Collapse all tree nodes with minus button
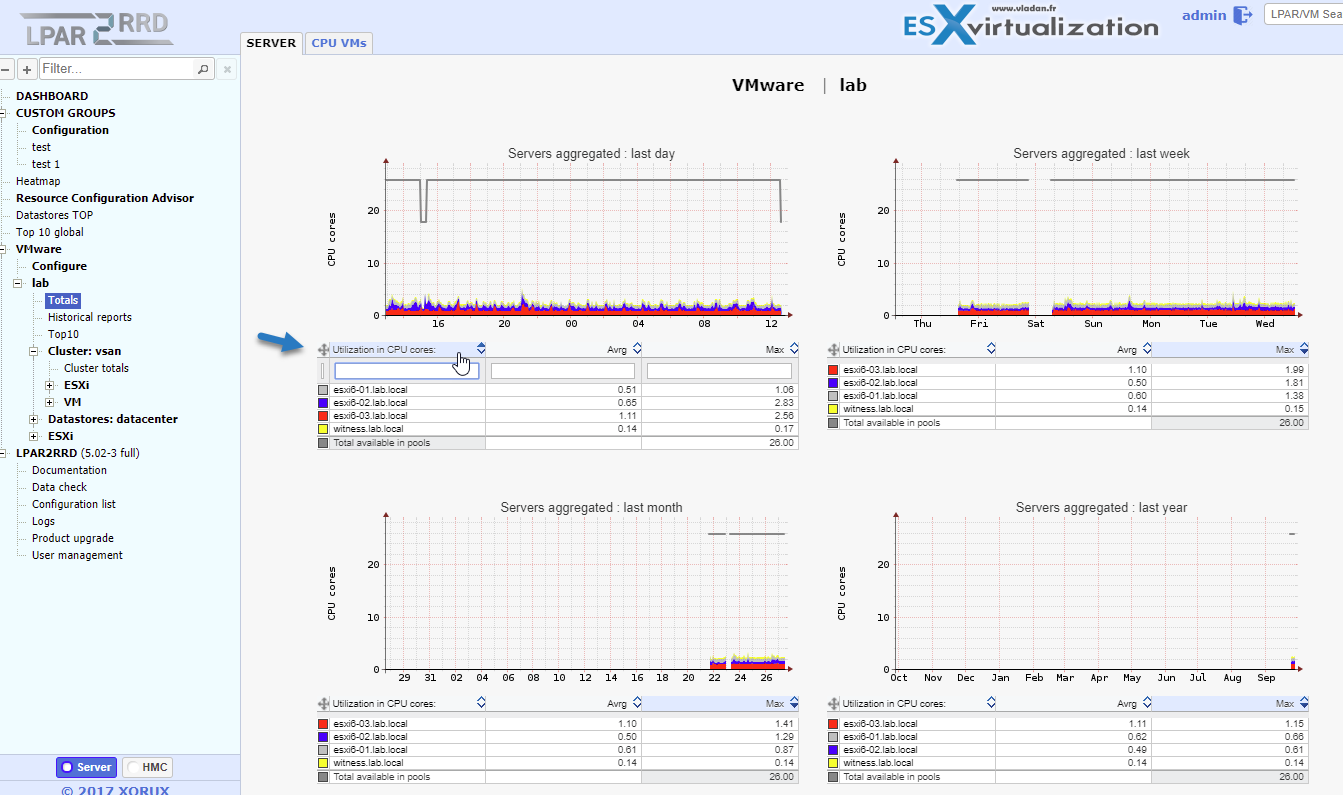 pyautogui.click(x=6, y=69)
